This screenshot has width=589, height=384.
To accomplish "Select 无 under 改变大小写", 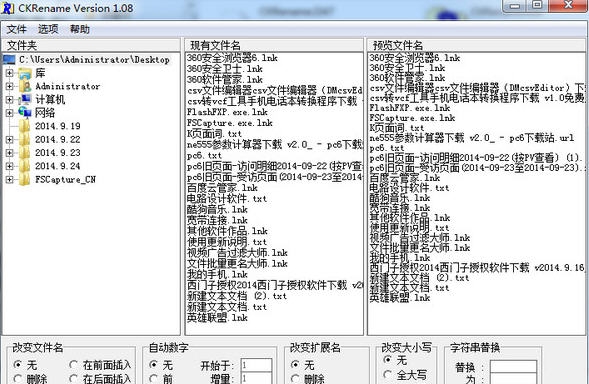I will (x=395, y=360).
